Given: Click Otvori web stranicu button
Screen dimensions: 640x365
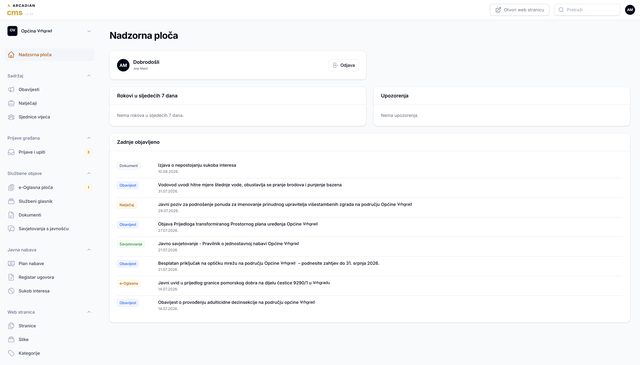Looking at the screenshot, I should pos(520,10).
